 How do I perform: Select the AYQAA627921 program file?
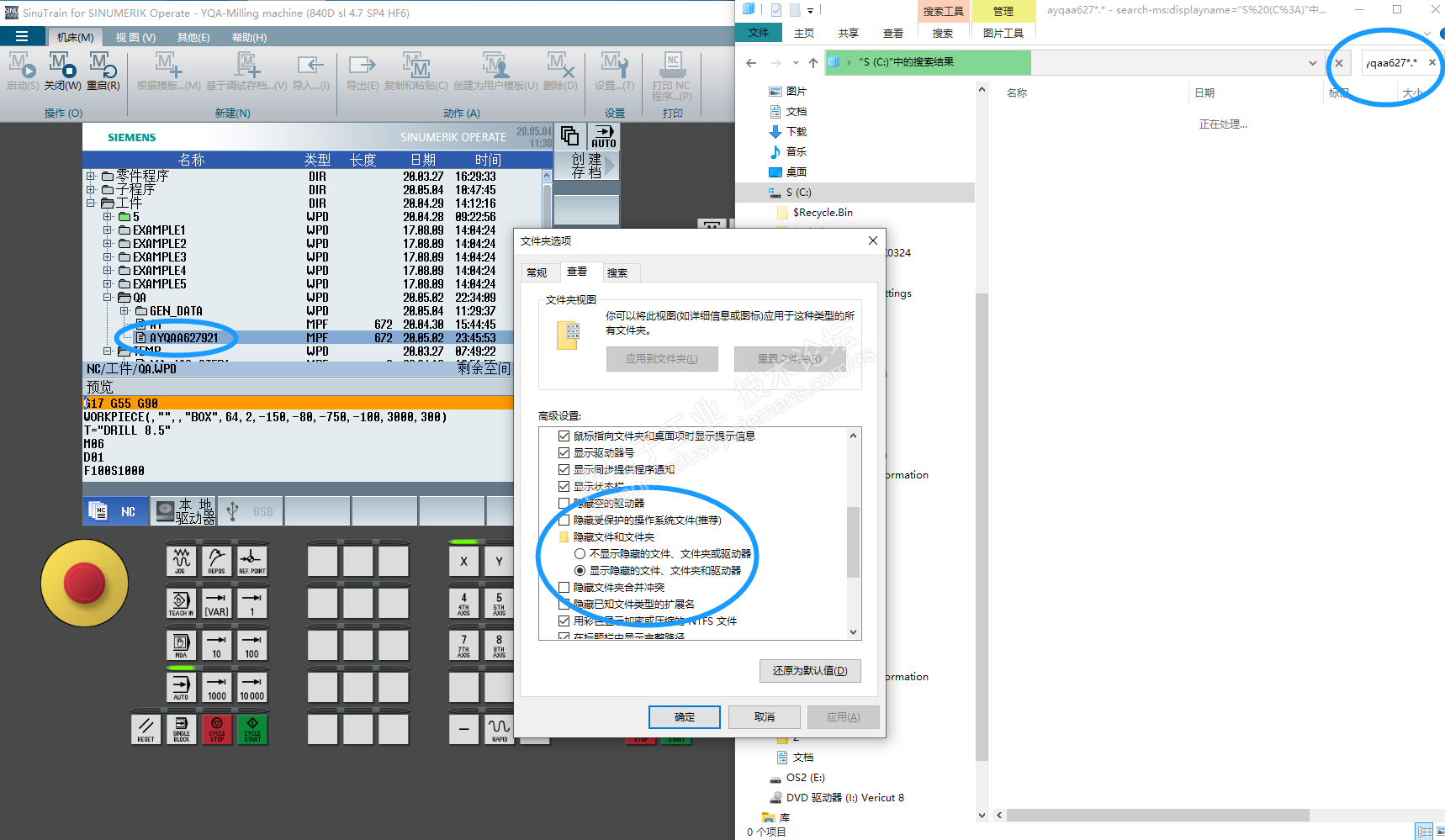coord(183,337)
